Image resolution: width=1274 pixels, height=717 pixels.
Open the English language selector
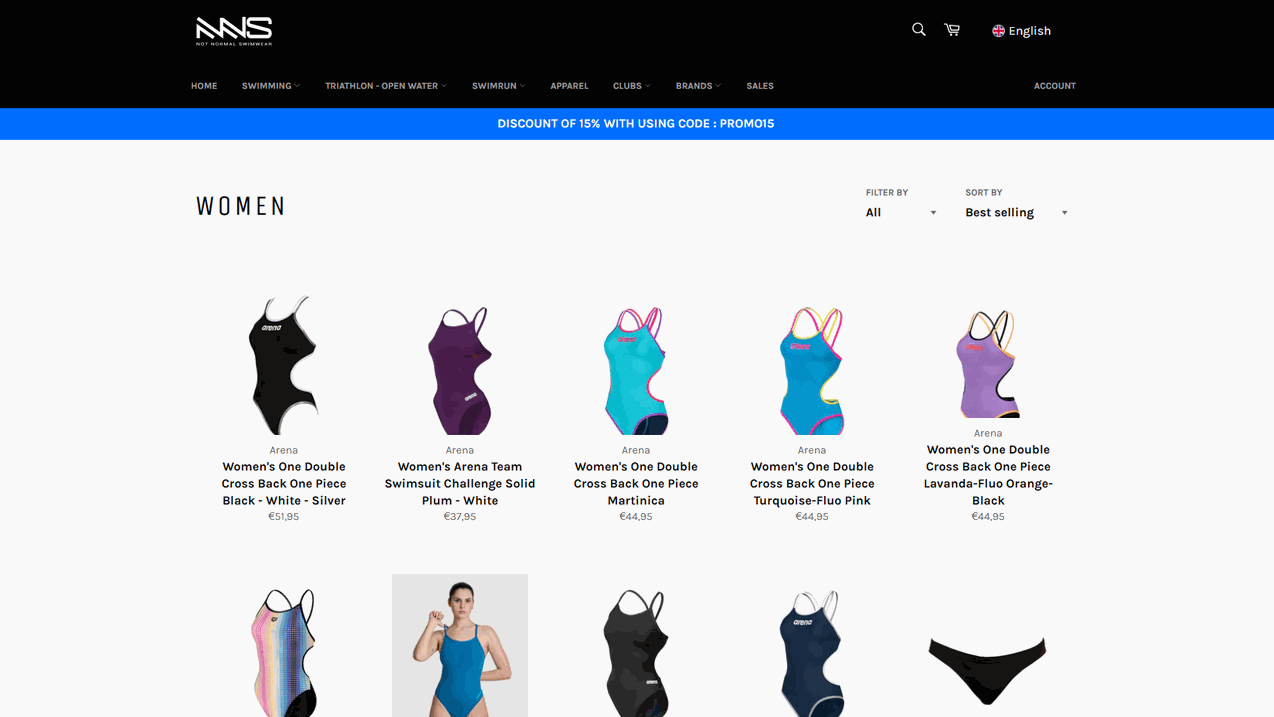pos(1021,31)
